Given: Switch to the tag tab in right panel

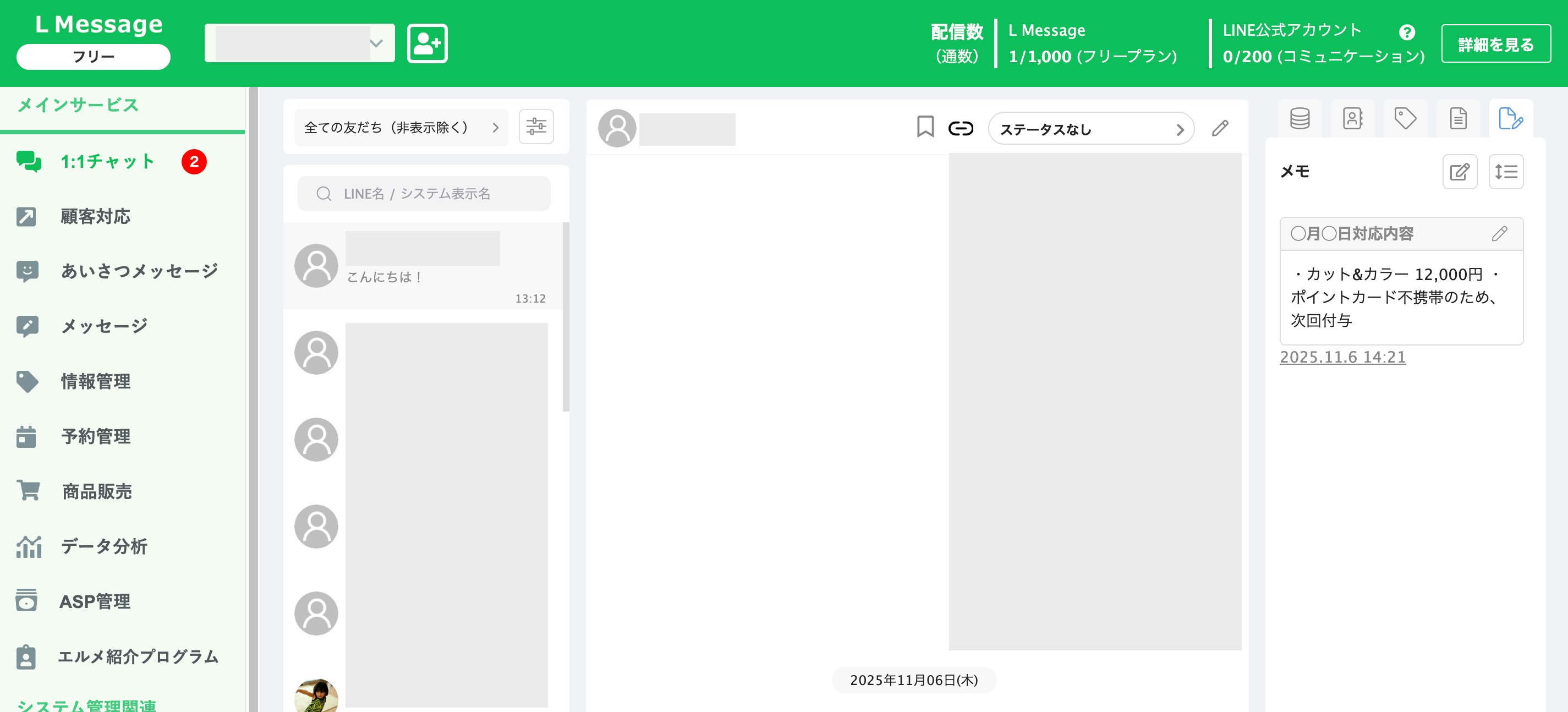Looking at the screenshot, I should pyautogui.click(x=1405, y=118).
